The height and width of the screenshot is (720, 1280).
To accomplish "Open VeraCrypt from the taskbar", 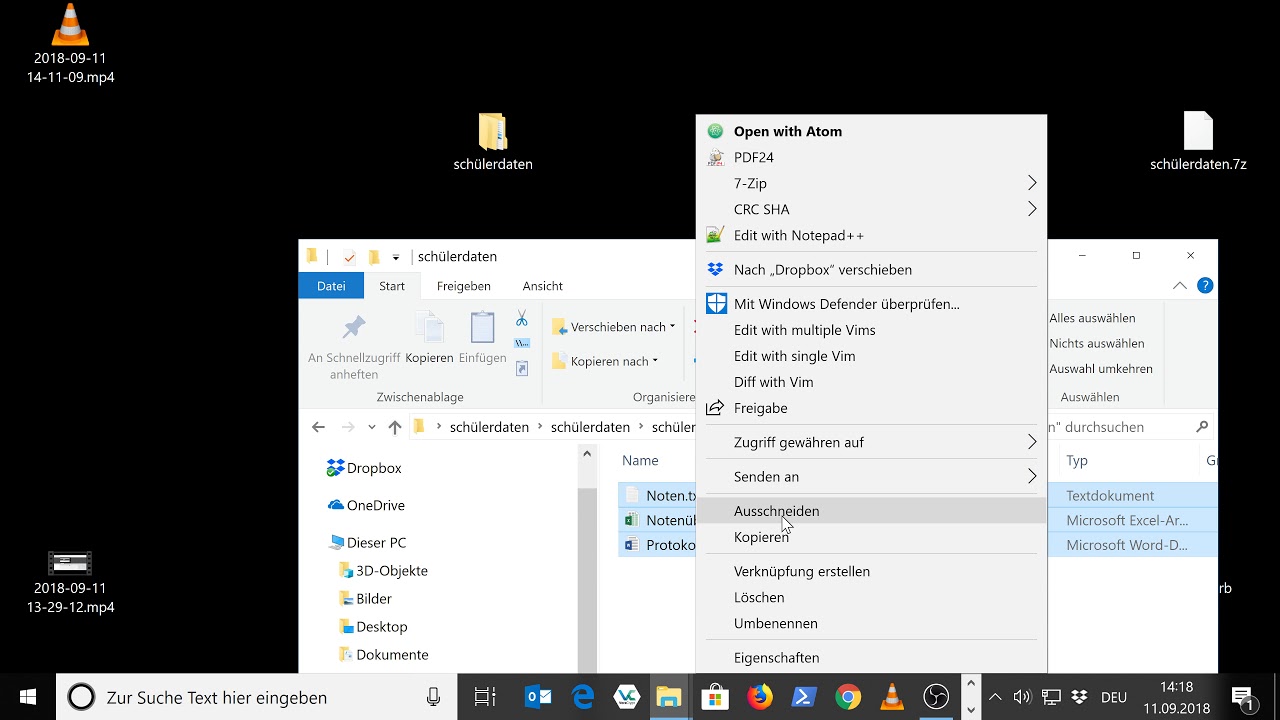I will 627,697.
